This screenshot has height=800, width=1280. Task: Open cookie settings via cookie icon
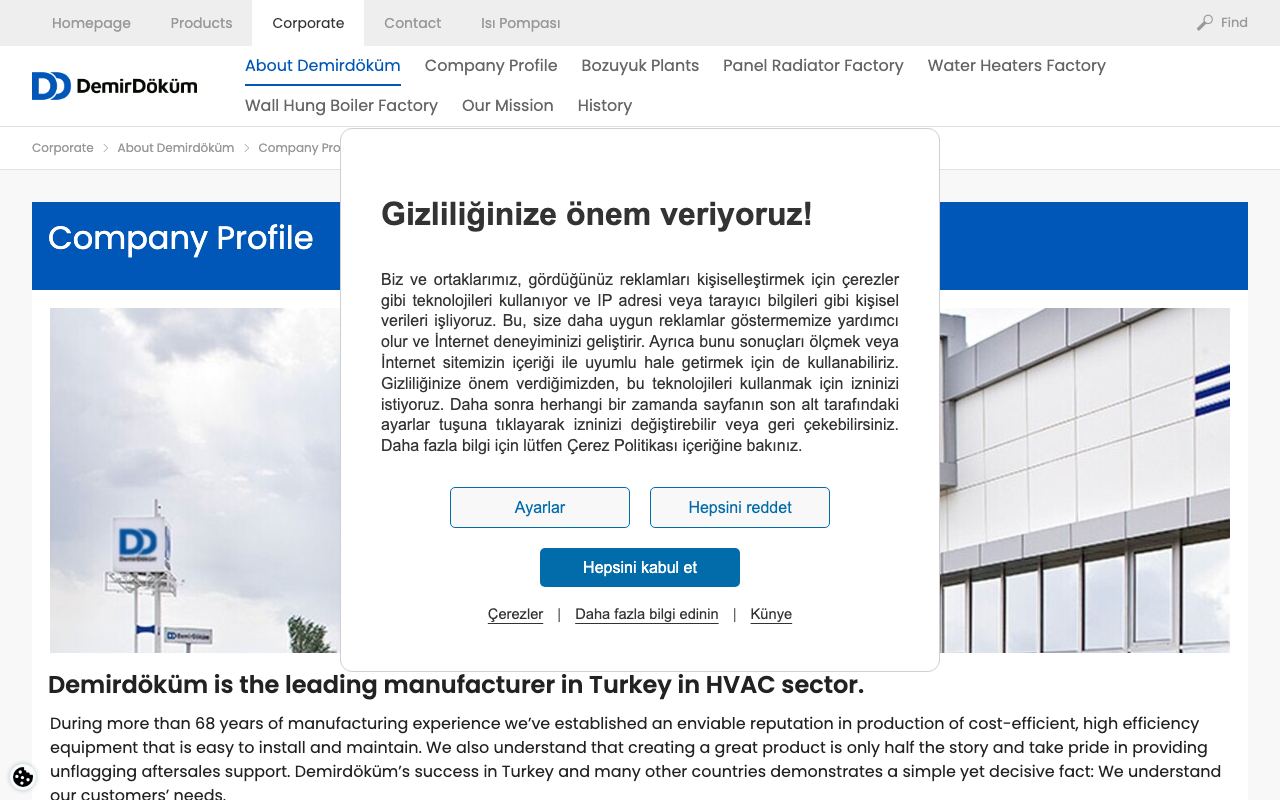(22, 777)
